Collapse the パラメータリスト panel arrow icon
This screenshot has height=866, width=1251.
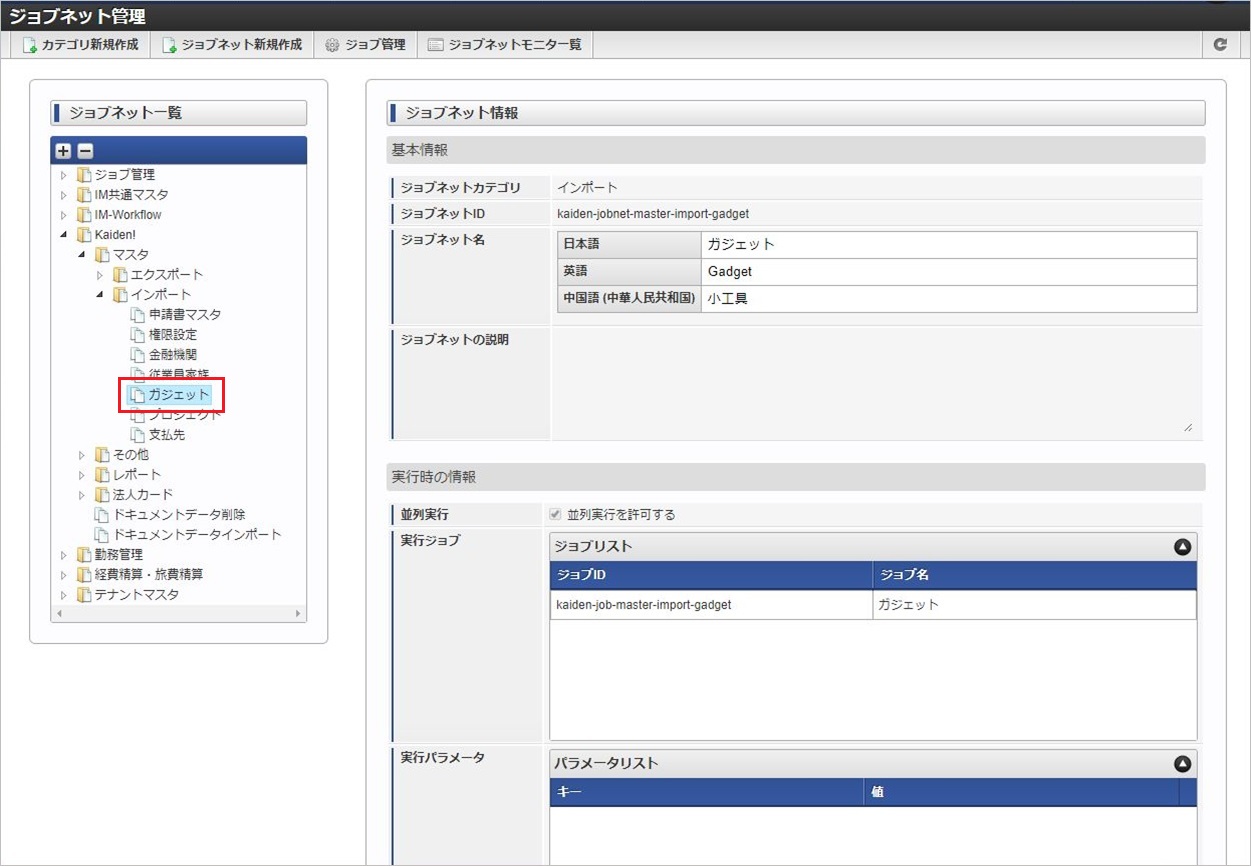pyautogui.click(x=1182, y=764)
